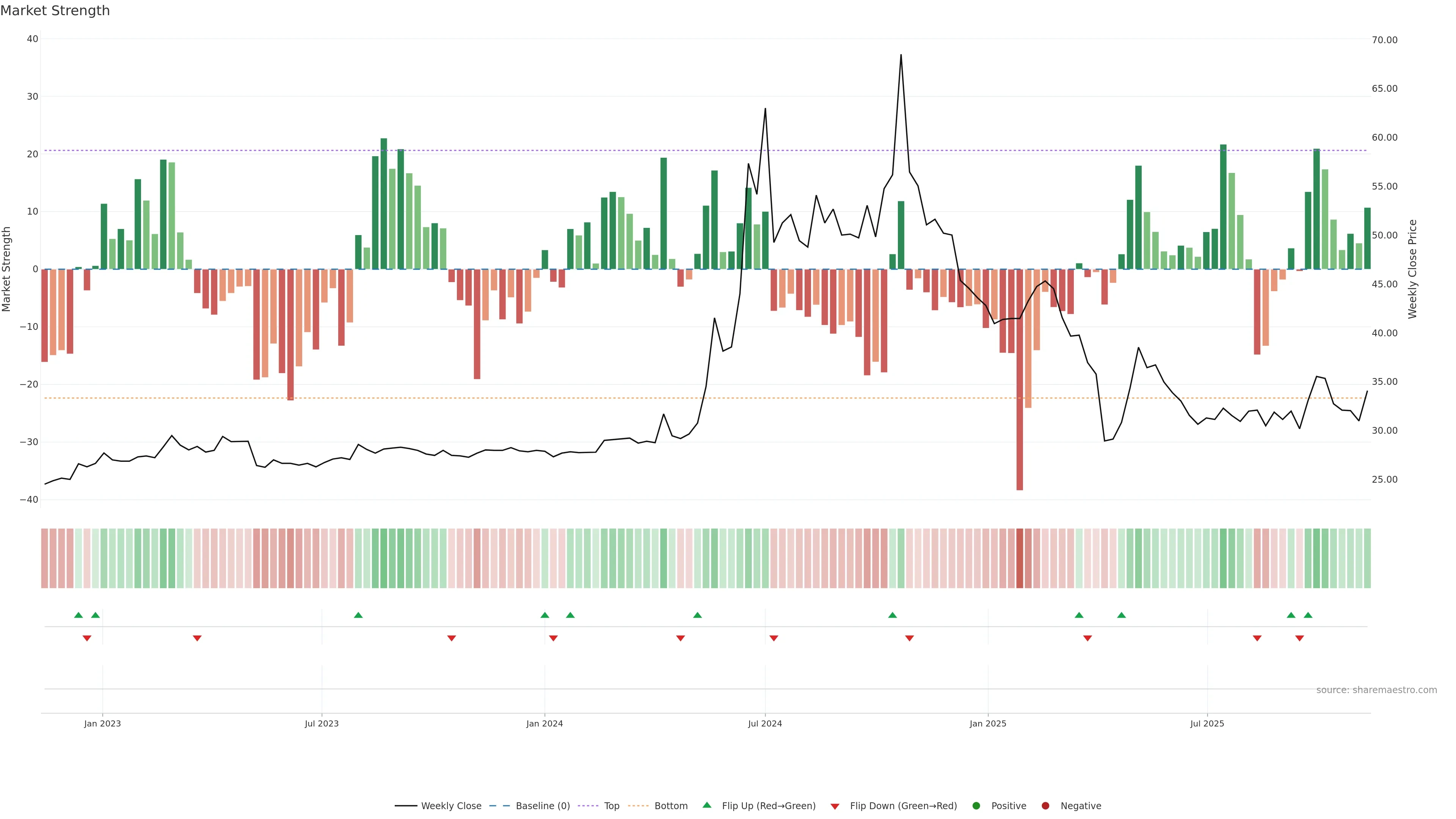This screenshot has width=1456, height=819.
Task: Click the flip down marker below Jul 2024
Action: click(x=774, y=638)
